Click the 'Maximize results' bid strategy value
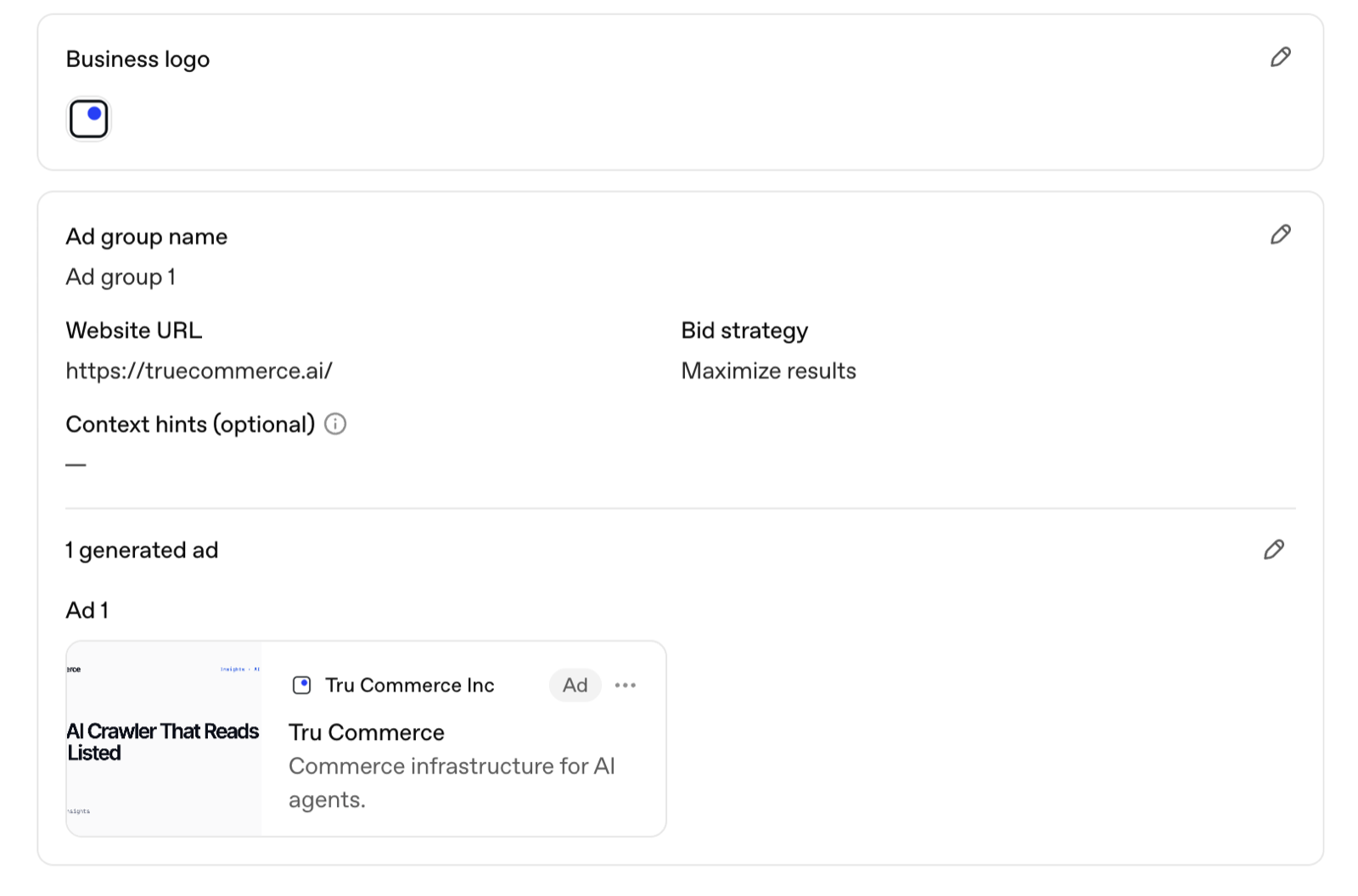 tap(769, 371)
